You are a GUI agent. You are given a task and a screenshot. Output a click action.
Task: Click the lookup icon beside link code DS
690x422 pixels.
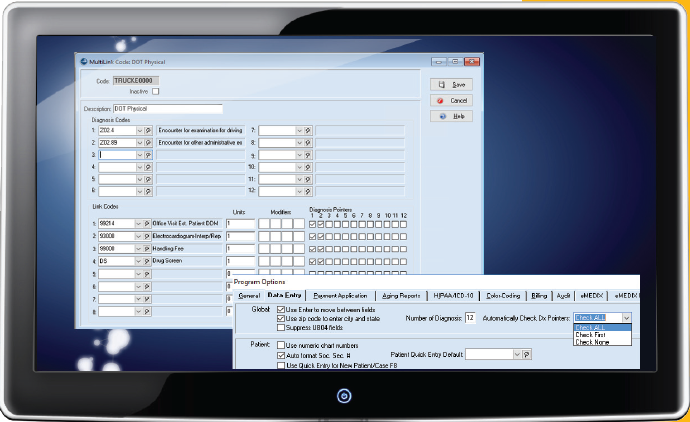pos(149,260)
